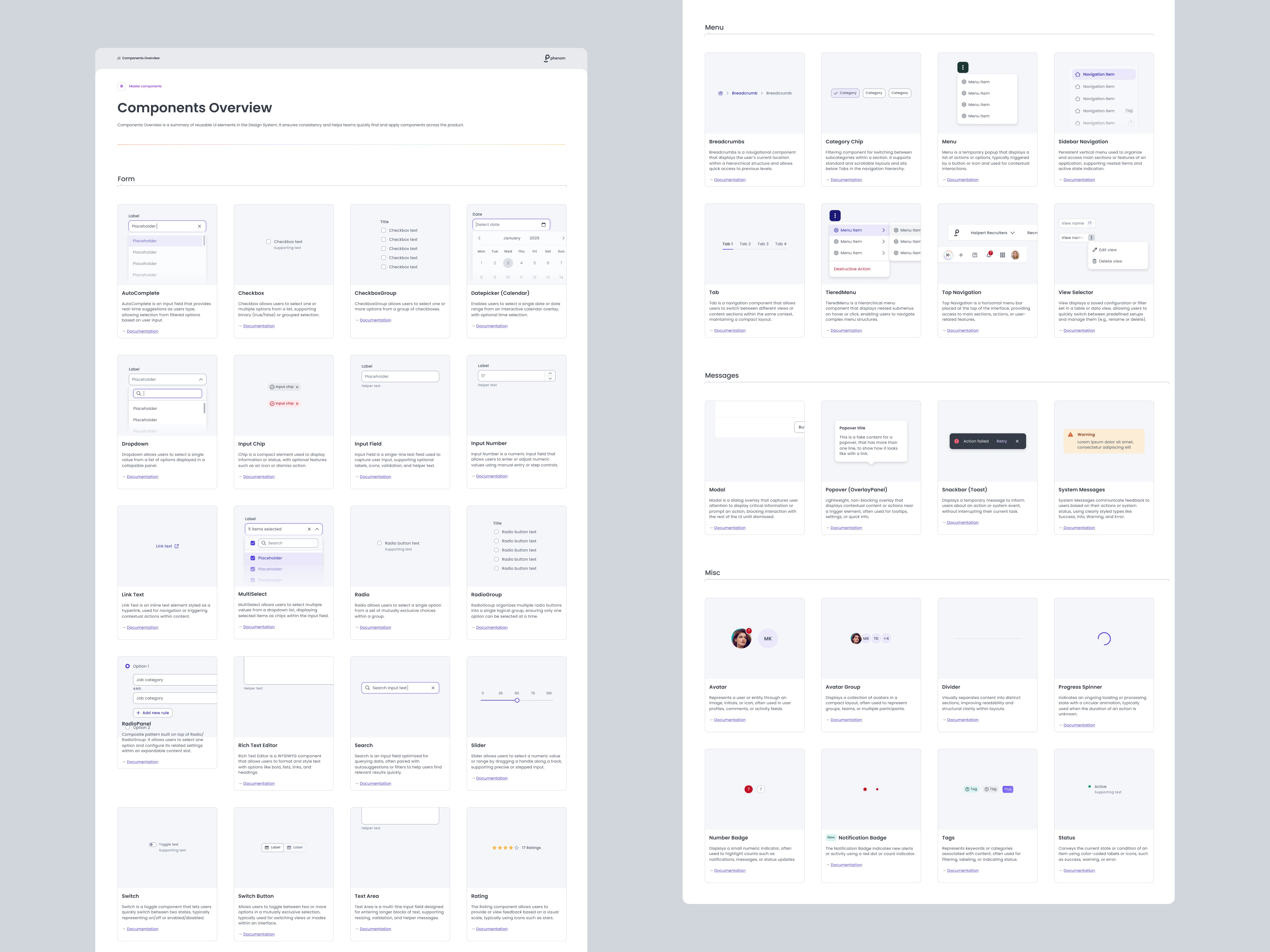Select the top radio in RadioGroup list
The width and height of the screenshot is (1270, 952).
click(x=497, y=532)
